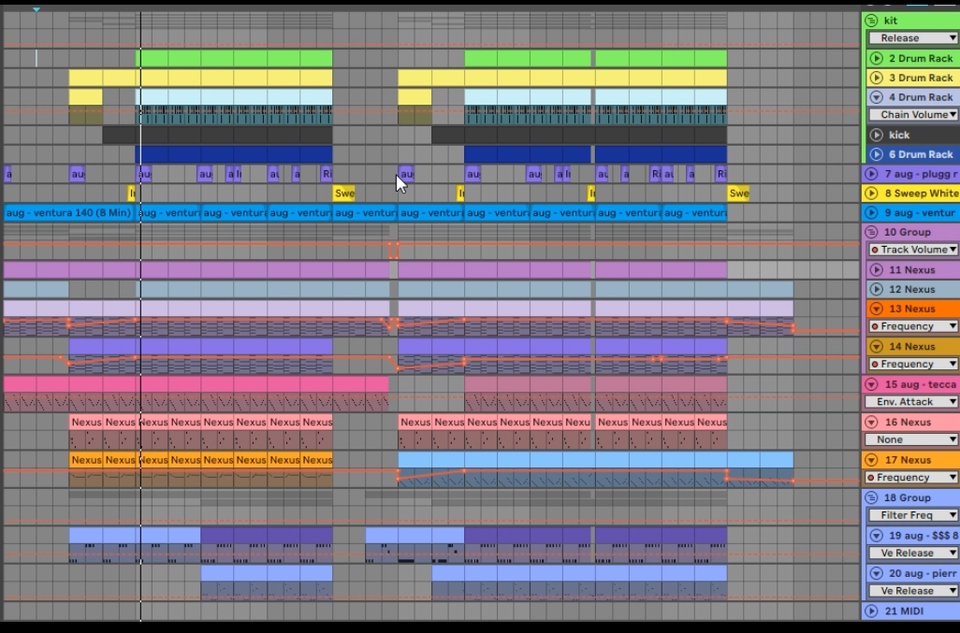Collapse the 17 Nexus track
Image resolution: width=960 pixels, height=633 pixels.
click(871, 460)
